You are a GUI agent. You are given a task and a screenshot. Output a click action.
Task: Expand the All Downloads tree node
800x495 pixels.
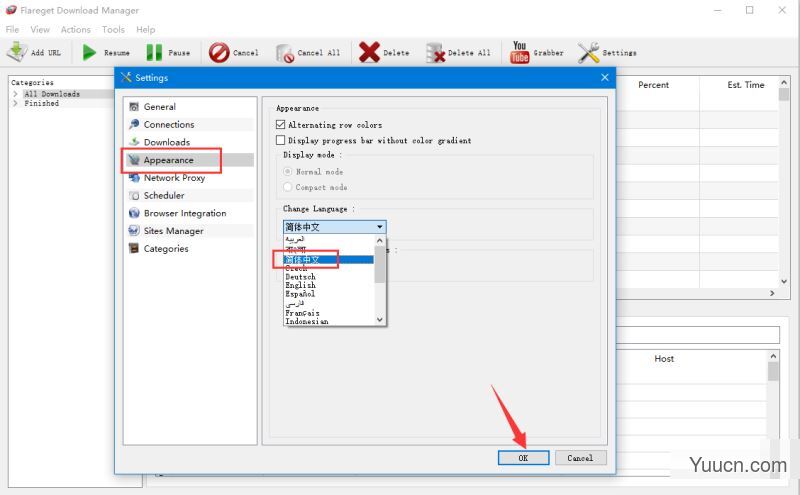pos(15,94)
